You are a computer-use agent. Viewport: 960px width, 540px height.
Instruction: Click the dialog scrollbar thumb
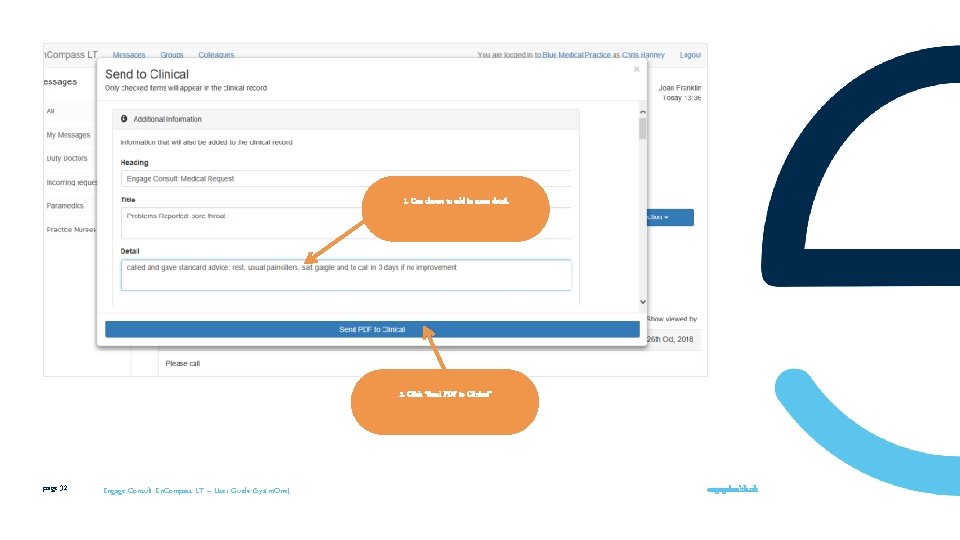642,129
